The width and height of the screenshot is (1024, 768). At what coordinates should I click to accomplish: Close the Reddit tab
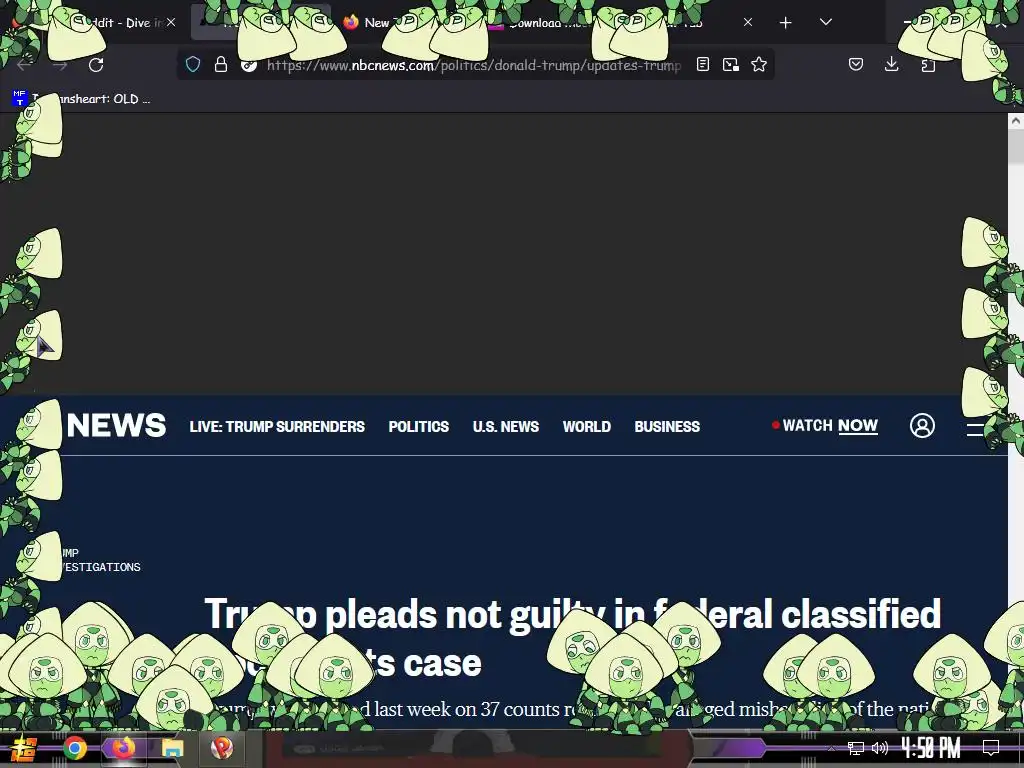click(x=171, y=22)
